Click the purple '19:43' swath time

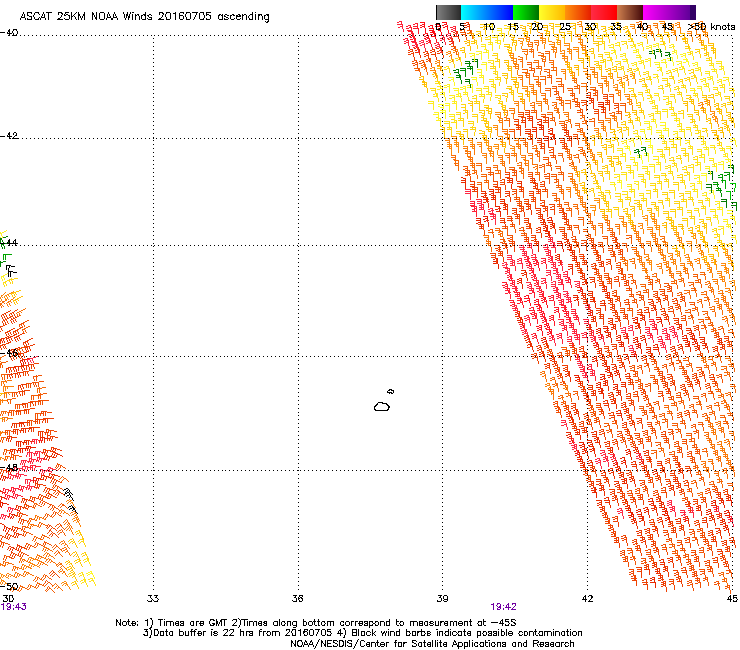click(x=14, y=607)
